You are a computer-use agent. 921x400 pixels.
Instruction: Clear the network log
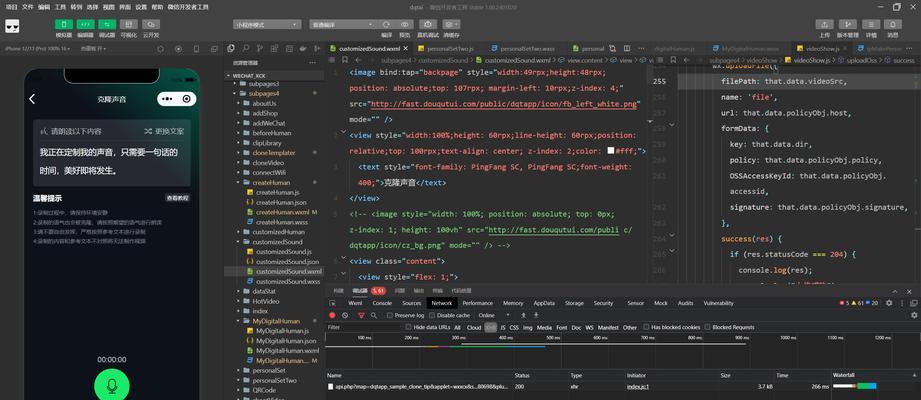(x=345, y=315)
